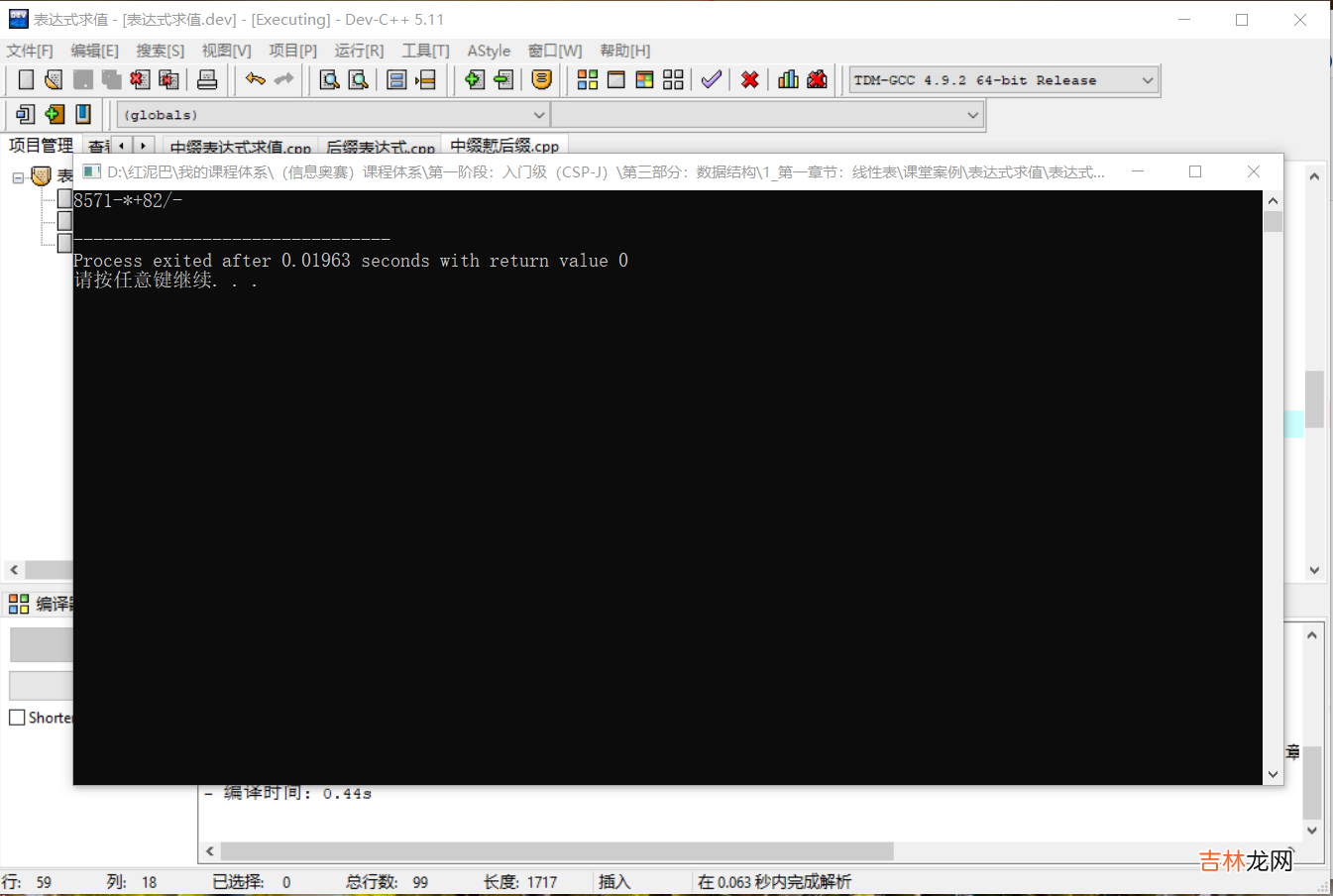Click the Print icon in toolbar

[x=207, y=80]
